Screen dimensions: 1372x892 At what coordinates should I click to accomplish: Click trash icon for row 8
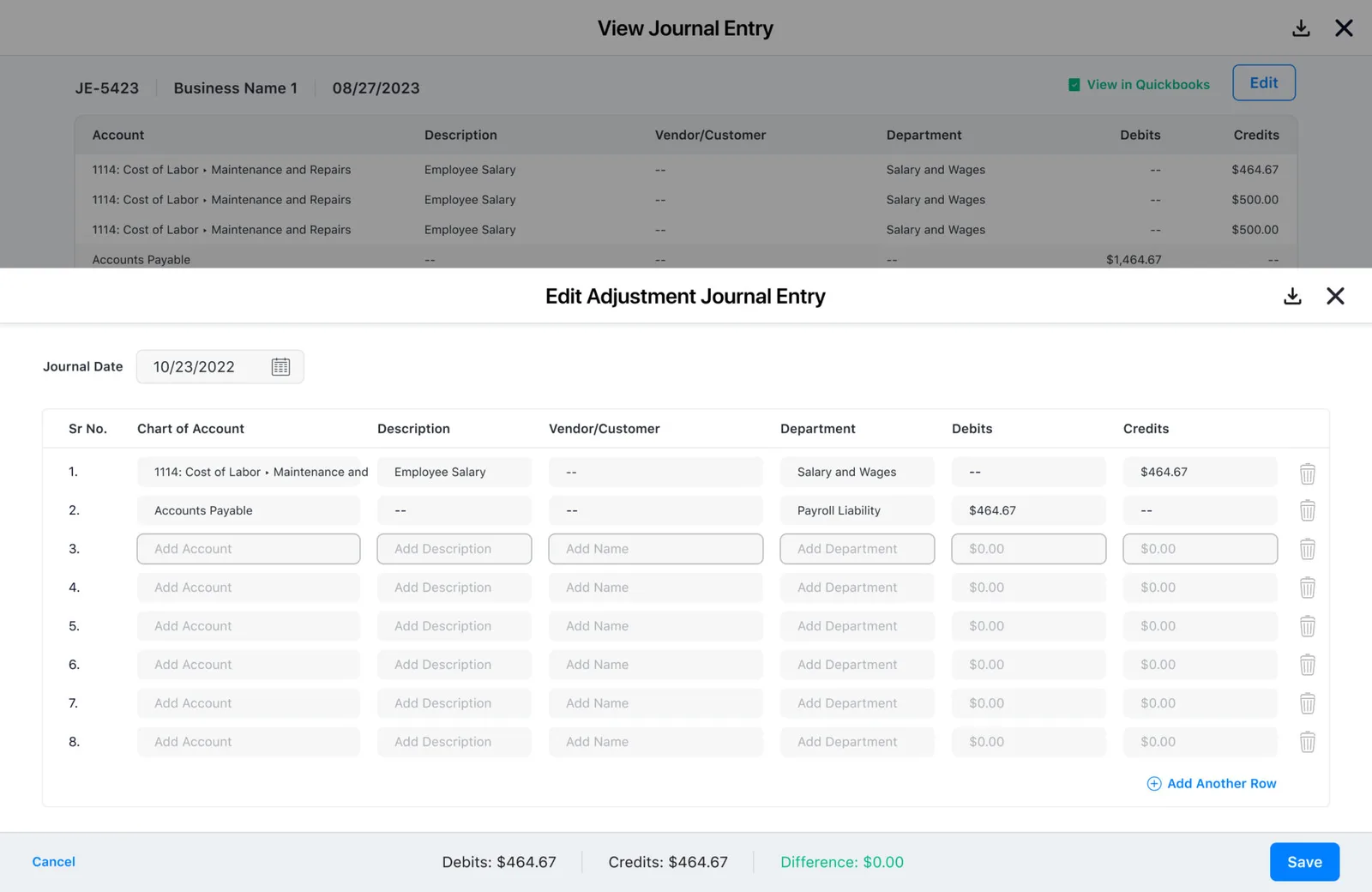tap(1307, 743)
